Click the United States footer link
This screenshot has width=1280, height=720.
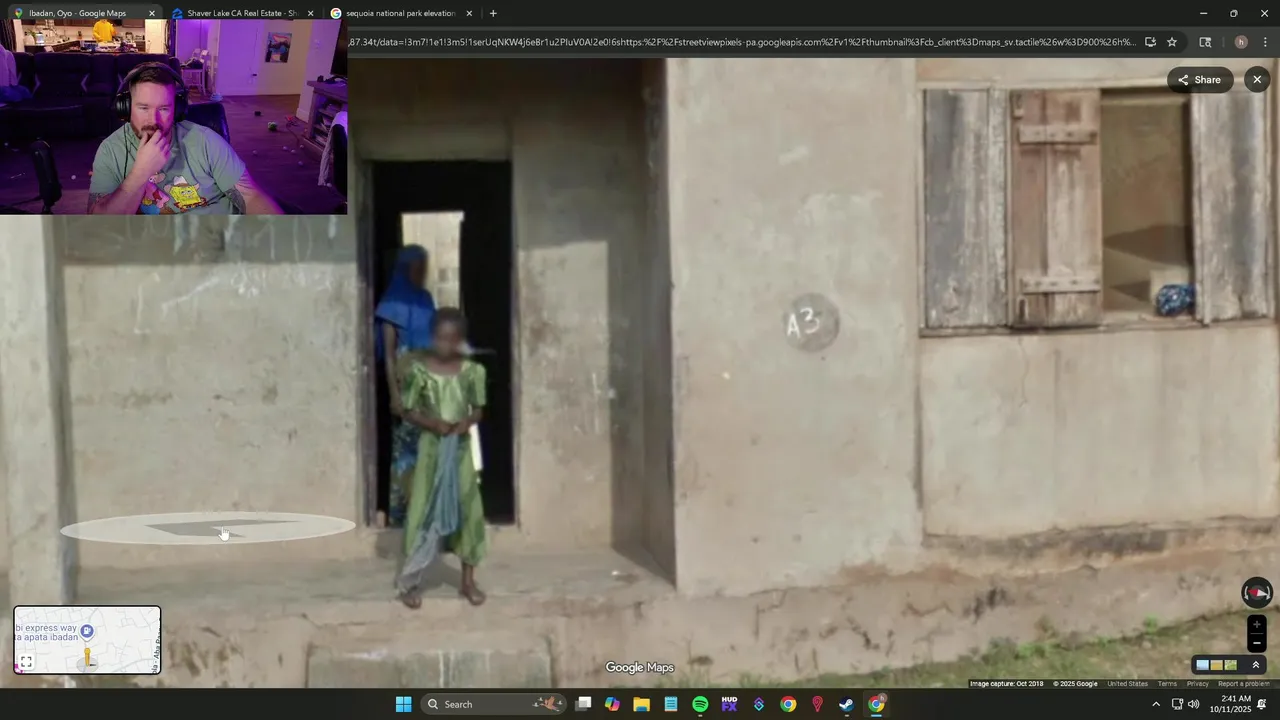click(1127, 684)
